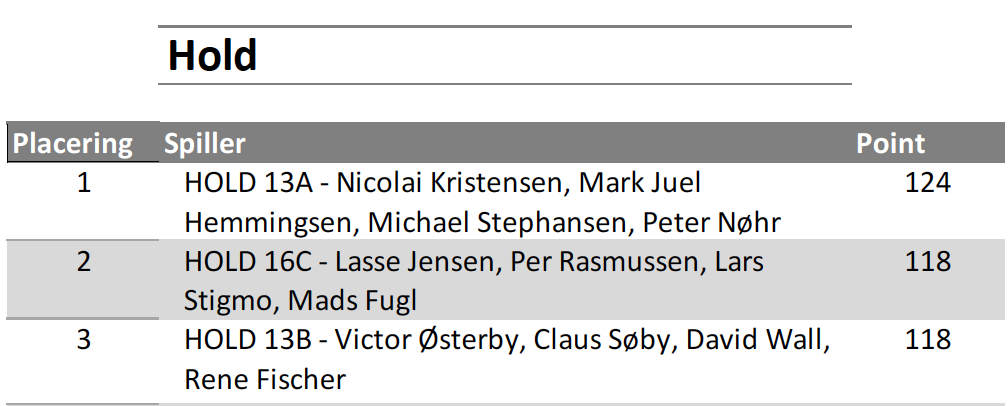Viewport: 1008px width, 406px height.
Task: Click the name Mads Fugl
Action: 352,301
